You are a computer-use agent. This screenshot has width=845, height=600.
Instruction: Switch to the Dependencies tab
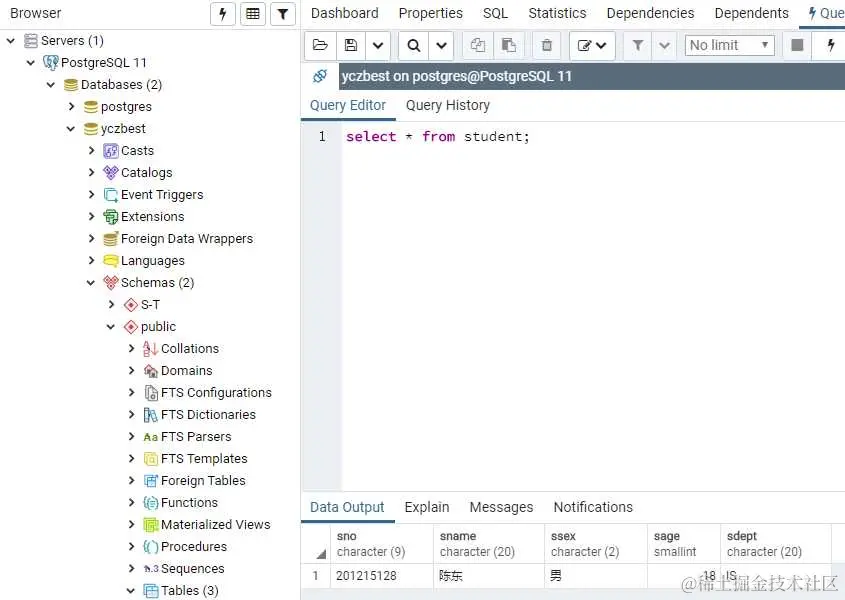click(x=650, y=13)
